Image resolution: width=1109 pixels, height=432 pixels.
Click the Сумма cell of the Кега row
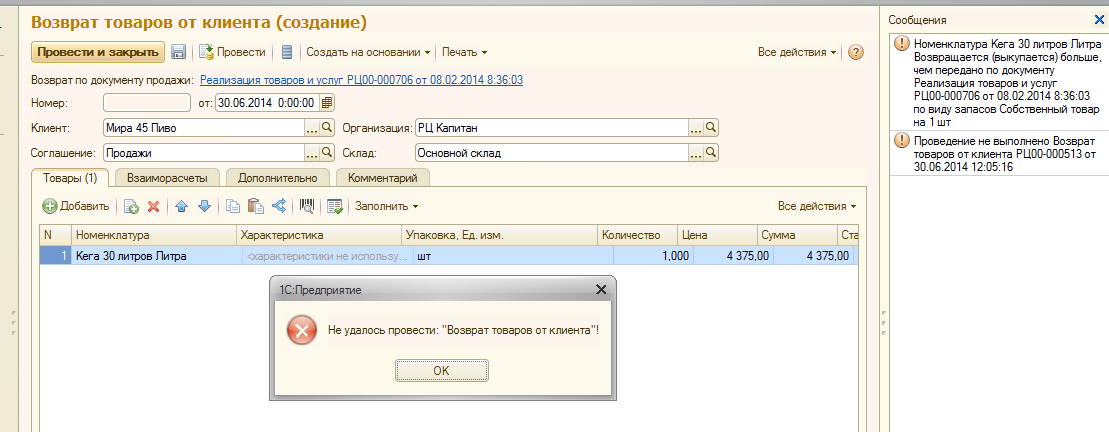point(813,256)
